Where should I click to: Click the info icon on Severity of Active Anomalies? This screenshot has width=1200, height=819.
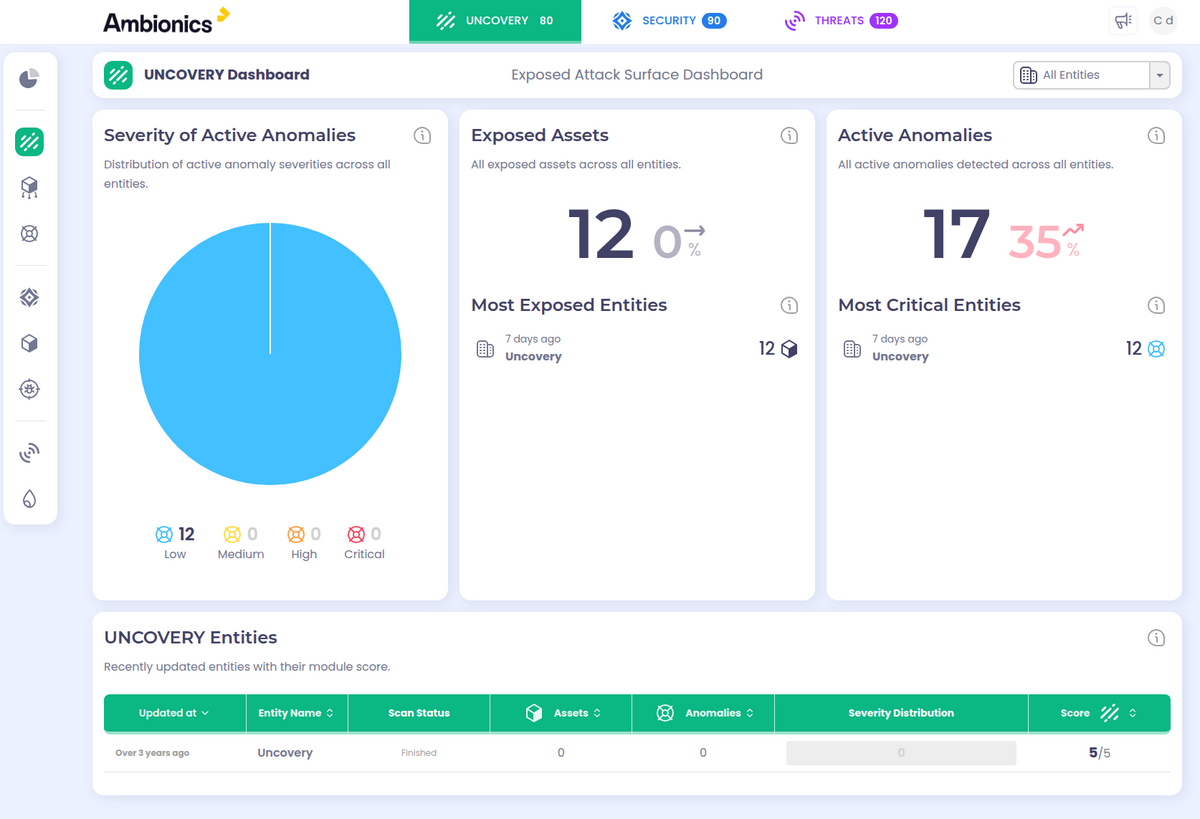422,135
